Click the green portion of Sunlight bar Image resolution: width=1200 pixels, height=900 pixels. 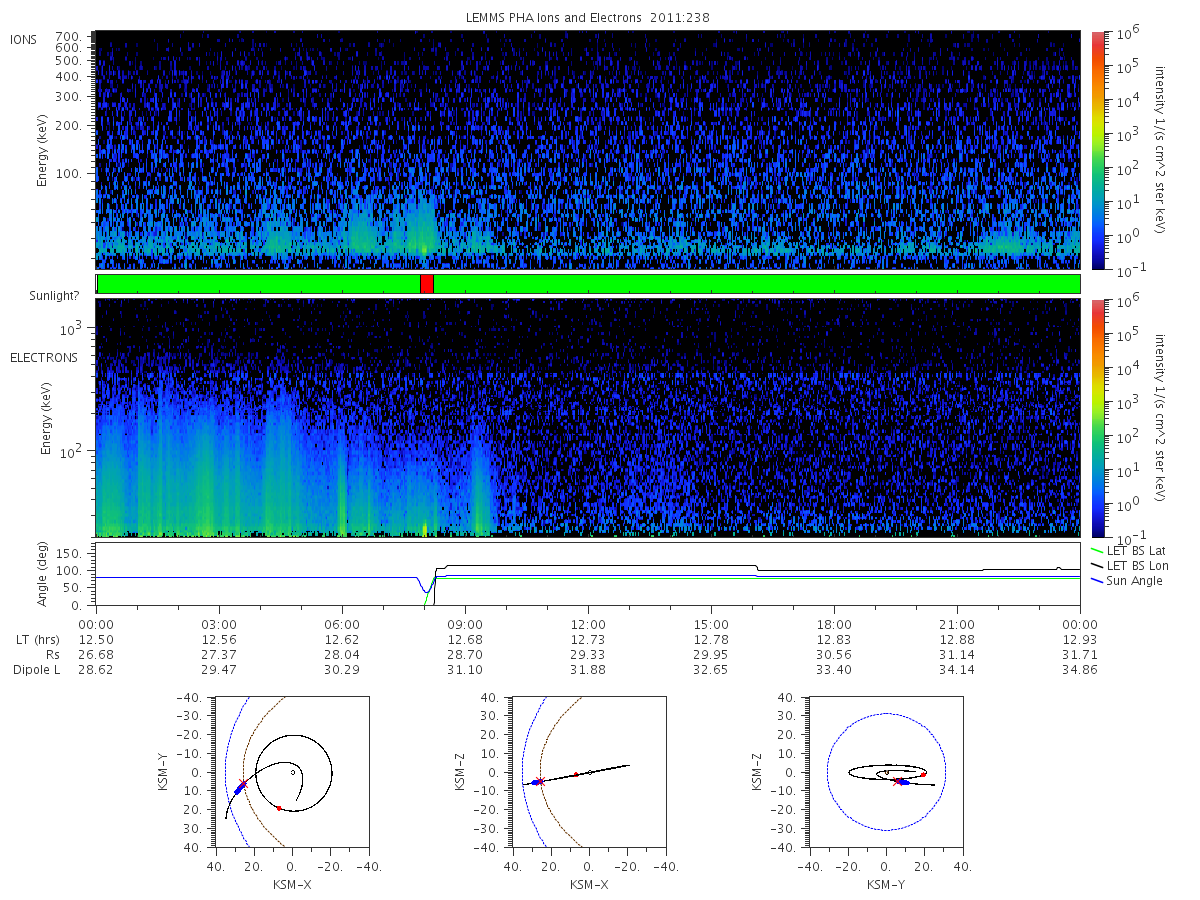point(757,284)
